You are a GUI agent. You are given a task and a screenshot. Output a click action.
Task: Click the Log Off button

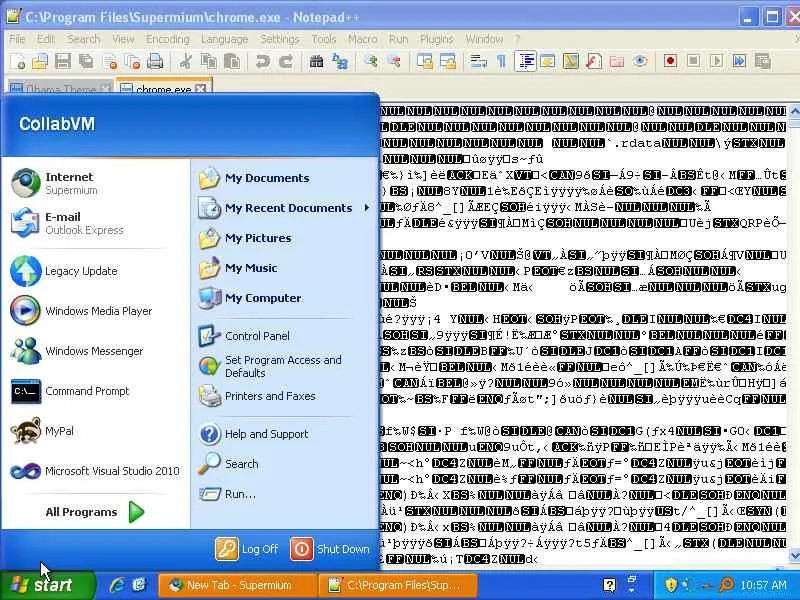coord(247,549)
